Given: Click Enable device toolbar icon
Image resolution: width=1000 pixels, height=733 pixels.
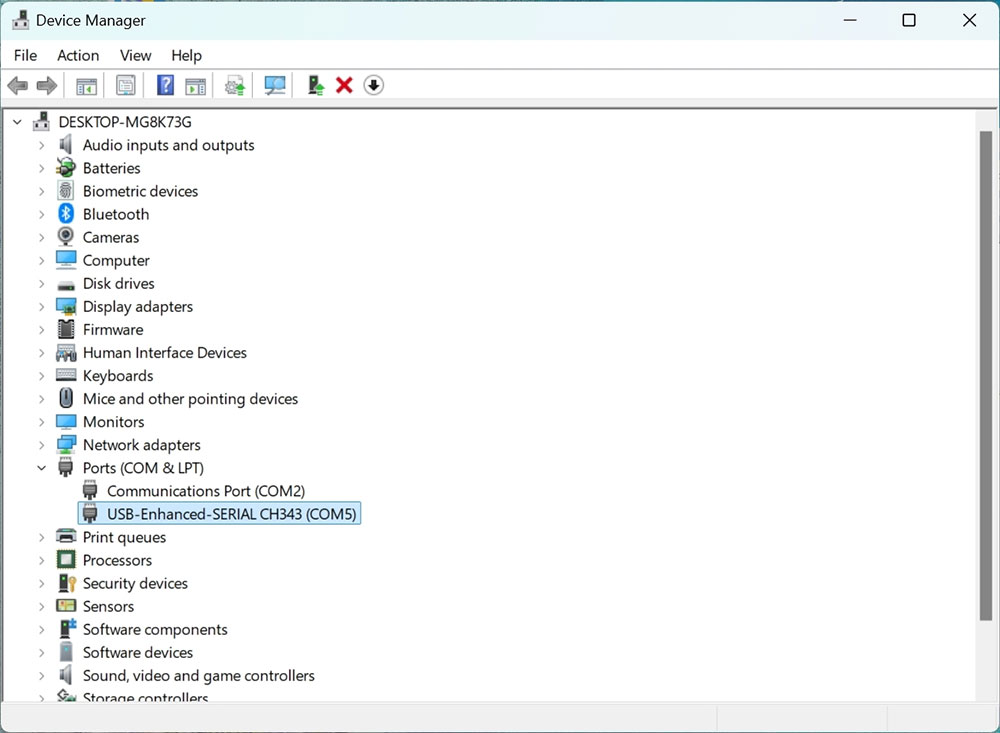Looking at the screenshot, I should pos(316,85).
